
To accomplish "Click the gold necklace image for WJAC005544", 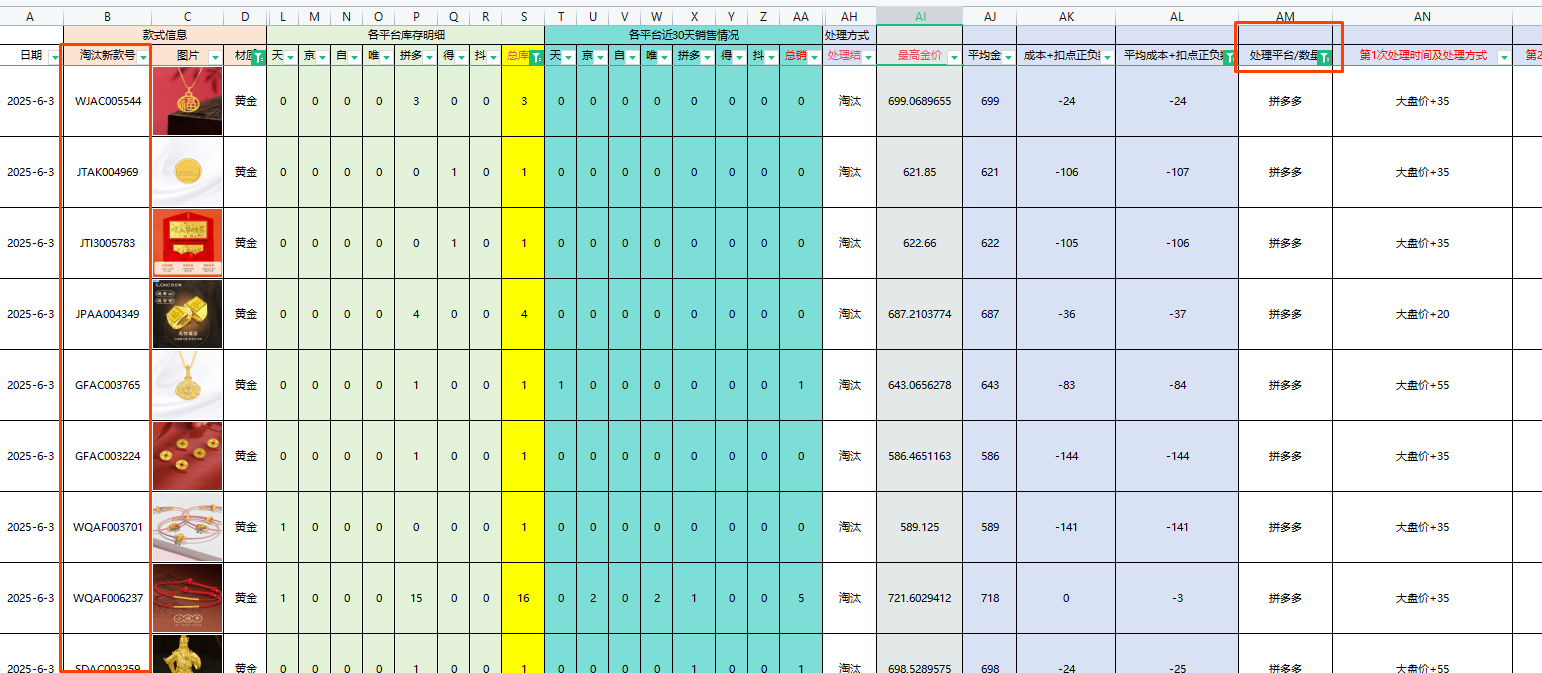I will (x=187, y=101).
